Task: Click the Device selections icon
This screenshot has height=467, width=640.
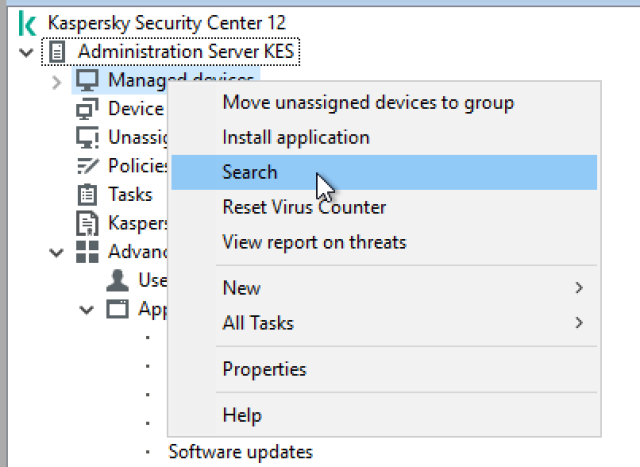Action: [x=88, y=109]
